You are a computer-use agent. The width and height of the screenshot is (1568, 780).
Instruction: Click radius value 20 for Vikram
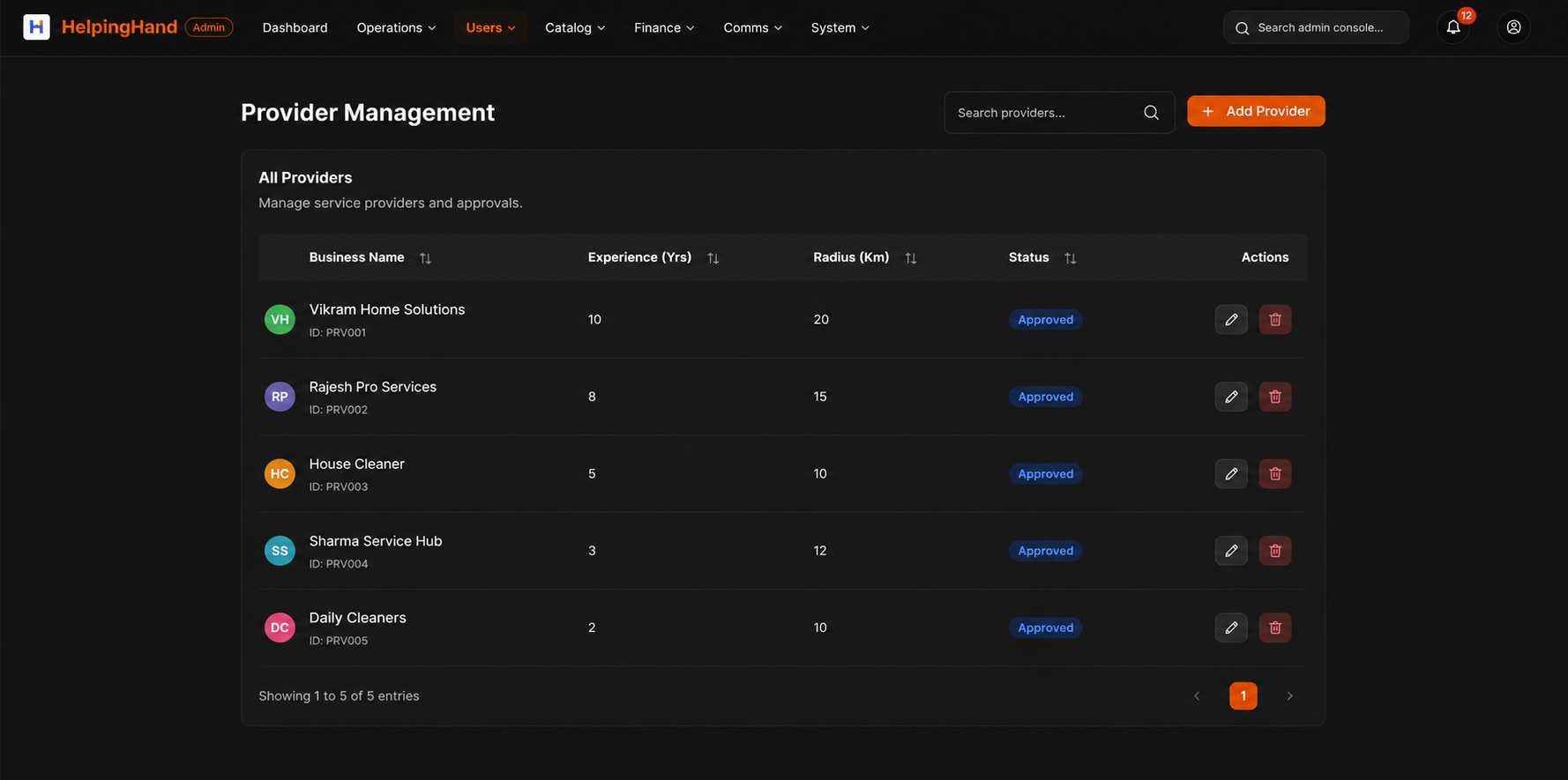point(821,320)
